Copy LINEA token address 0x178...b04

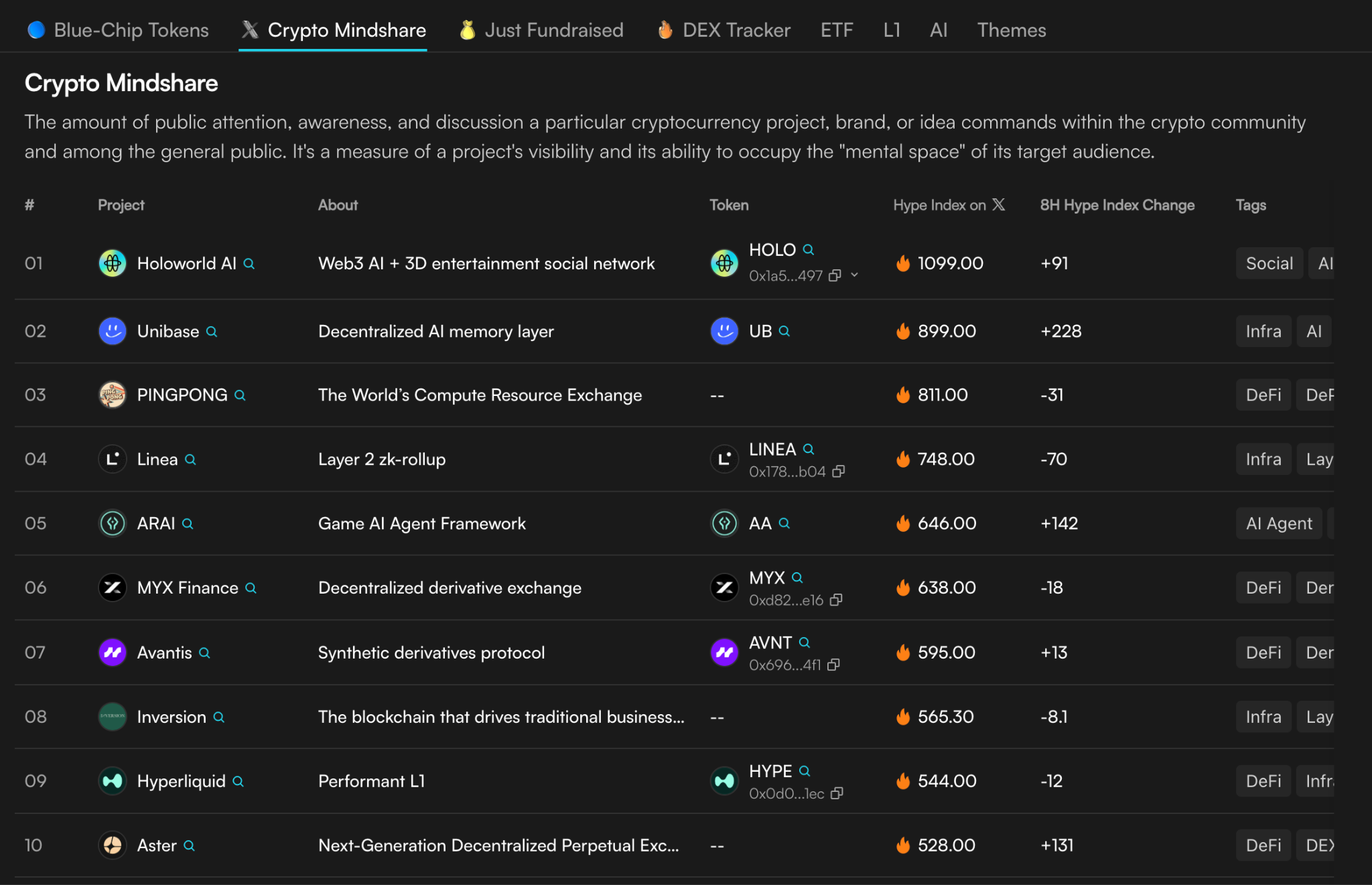[x=838, y=472]
